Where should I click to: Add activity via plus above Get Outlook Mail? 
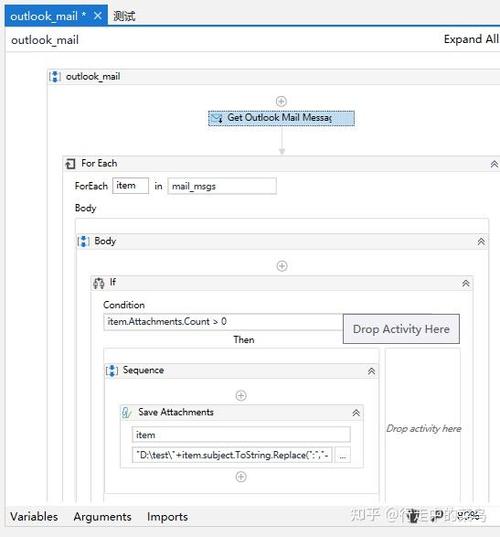(x=281, y=101)
